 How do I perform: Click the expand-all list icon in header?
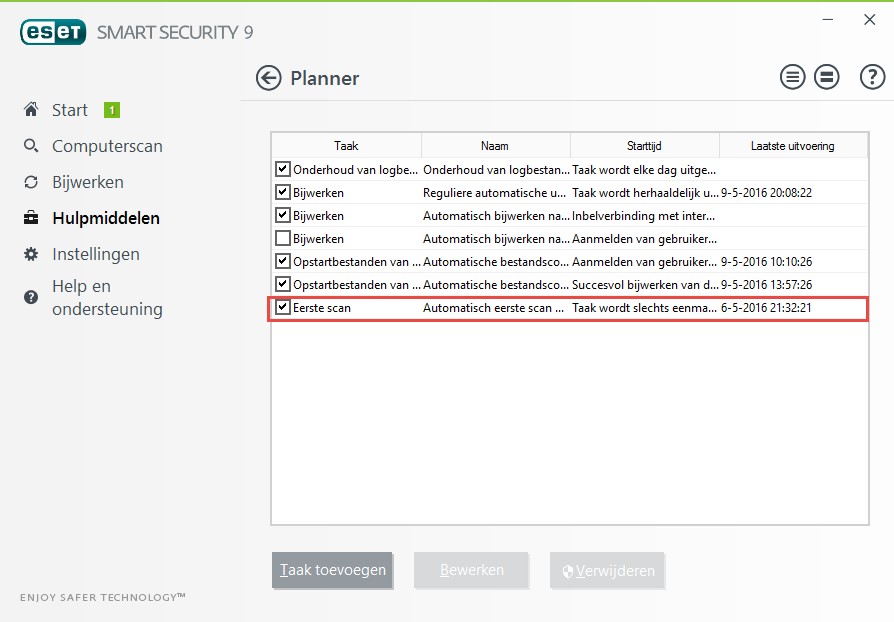coord(793,78)
